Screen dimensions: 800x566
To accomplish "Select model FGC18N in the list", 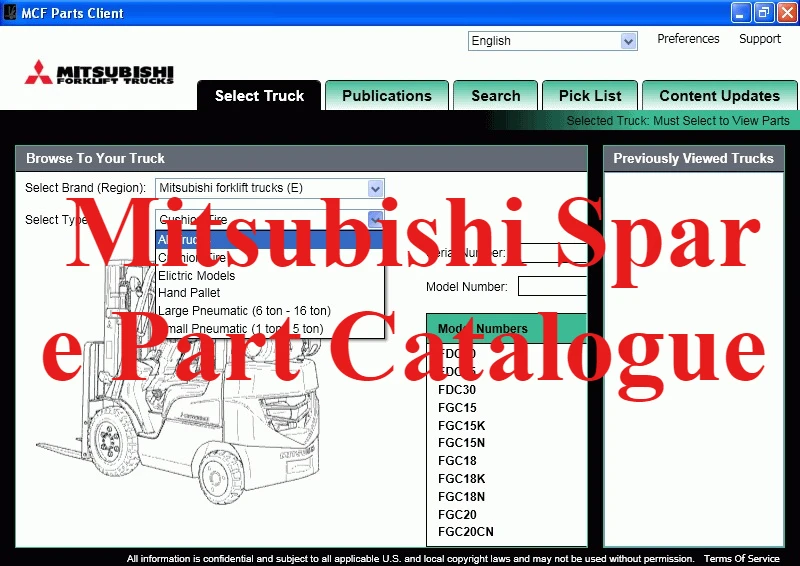I will click(461, 497).
